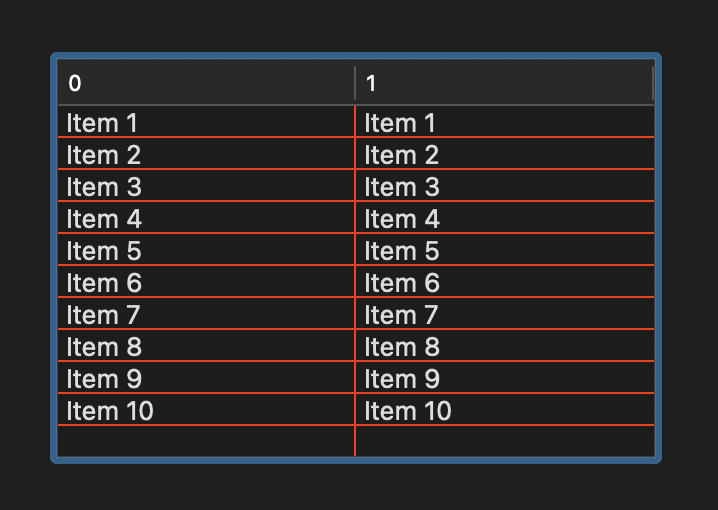Click the column header labeled 1
The width and height of the screenshot is (718, 510).
click(504, 84)
